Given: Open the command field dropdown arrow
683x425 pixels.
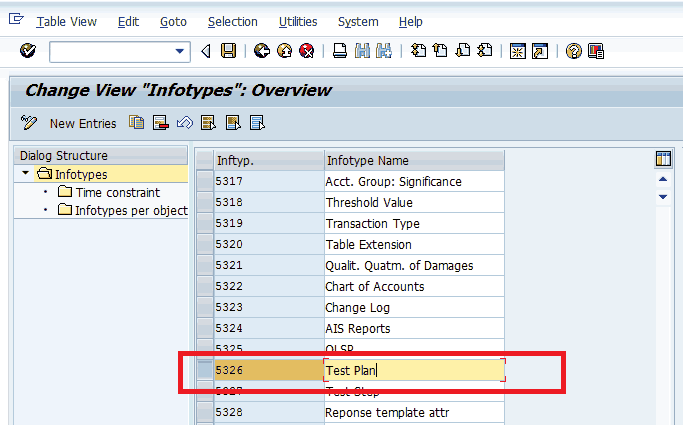Looking at the screenshot, I should click(x=180, y=51).
